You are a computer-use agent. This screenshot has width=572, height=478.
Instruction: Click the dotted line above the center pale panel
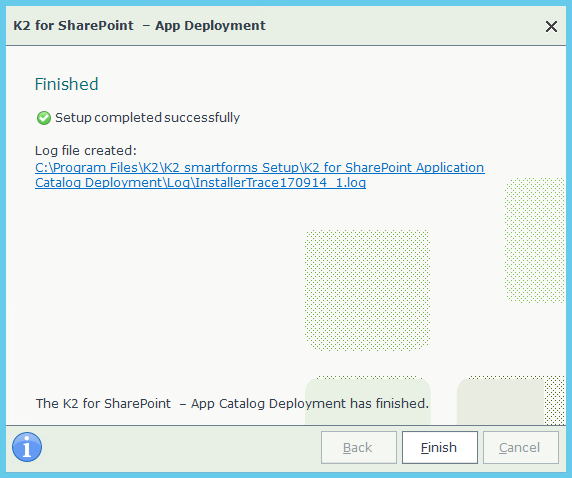(x=367, y=377)
